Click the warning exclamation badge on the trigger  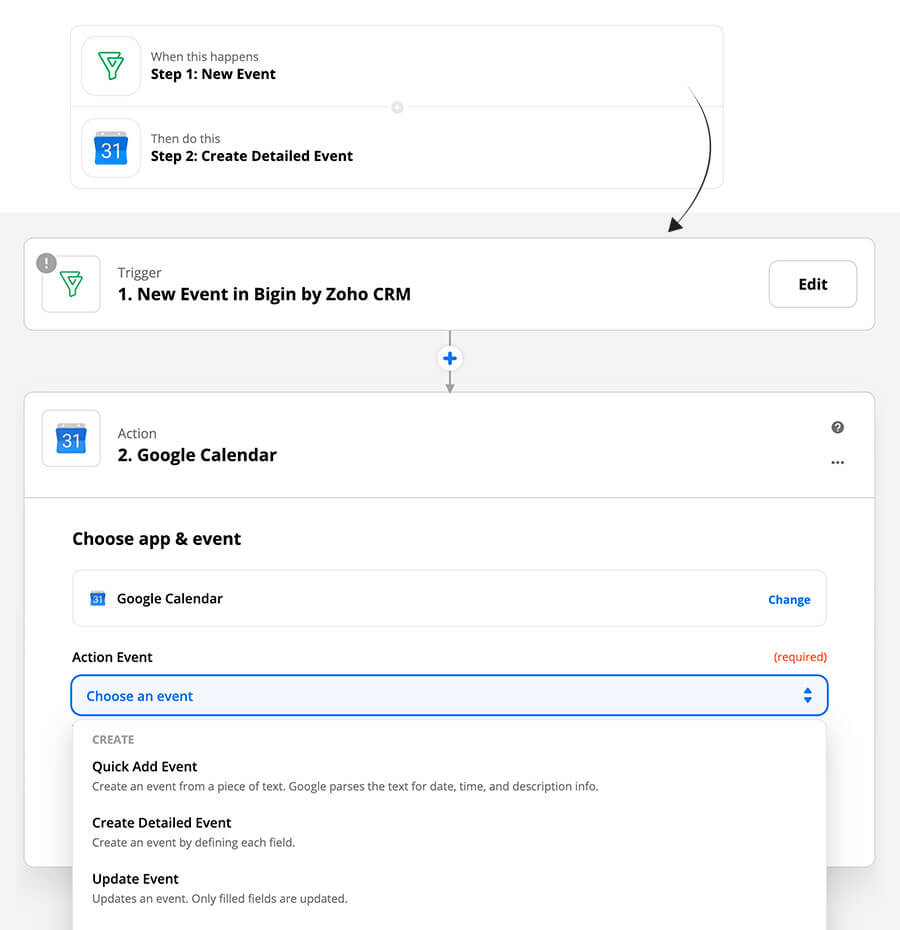tap(45, 262)
